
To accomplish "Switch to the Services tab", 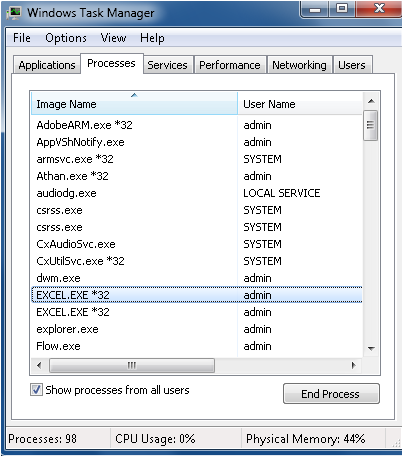I will click(168, 65).
